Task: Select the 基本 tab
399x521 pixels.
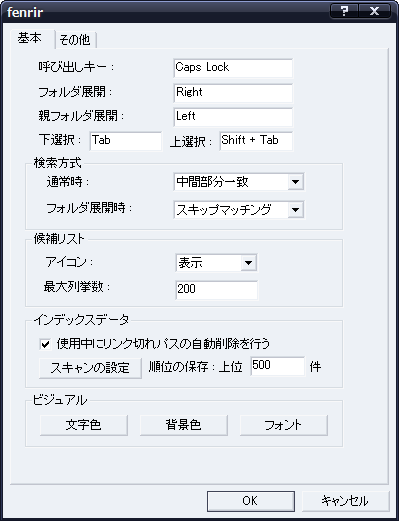Action: coord(31,38)
